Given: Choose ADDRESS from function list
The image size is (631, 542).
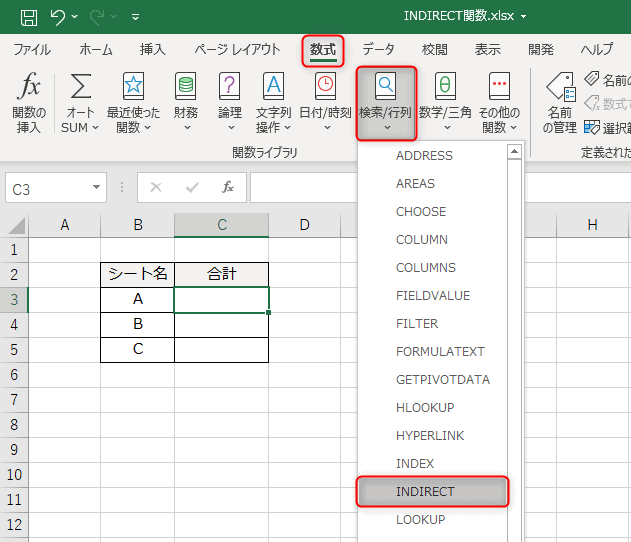Looking at the screenshot, I should click(x=433, y=156).
